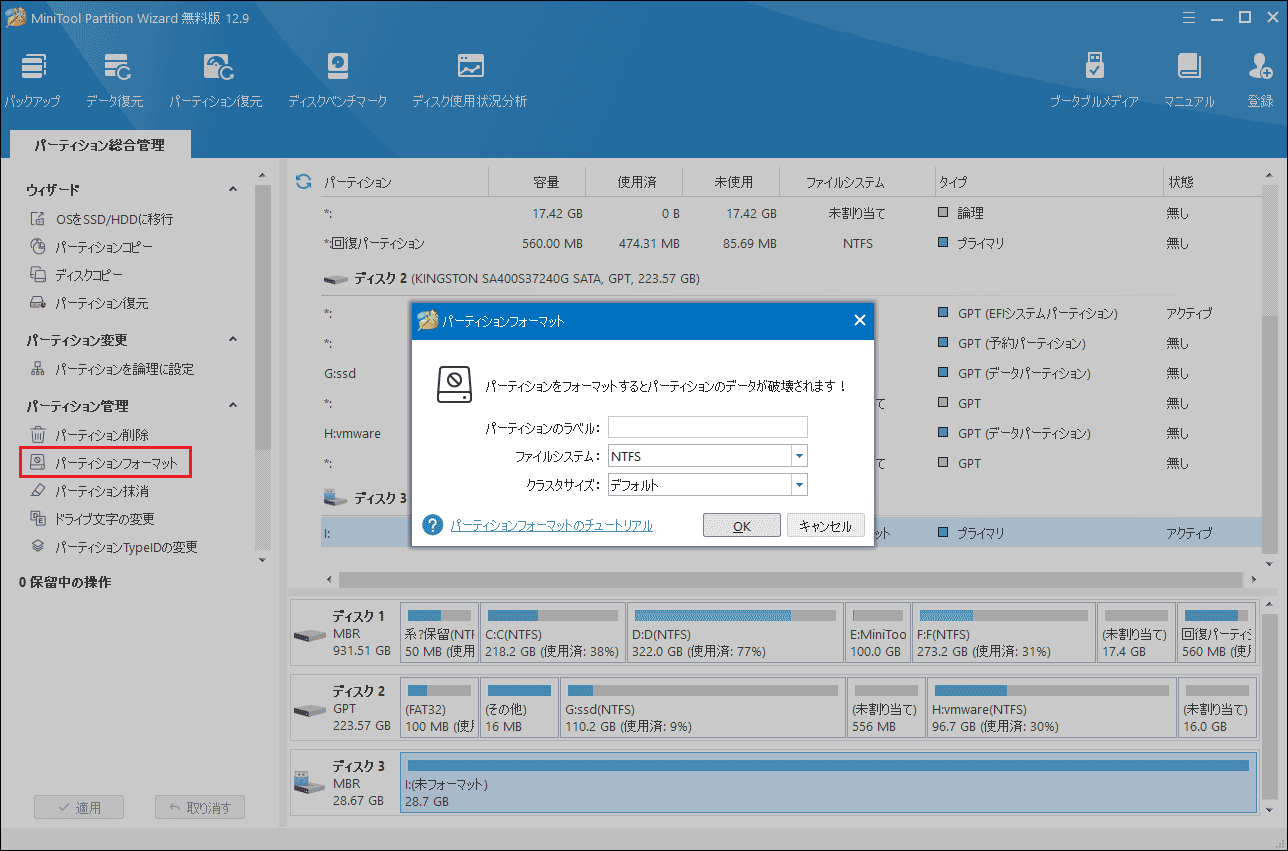1288x851 pixels.
Task: Open the ファイルシステム dropdown showing NTFS
Action: 798,456
